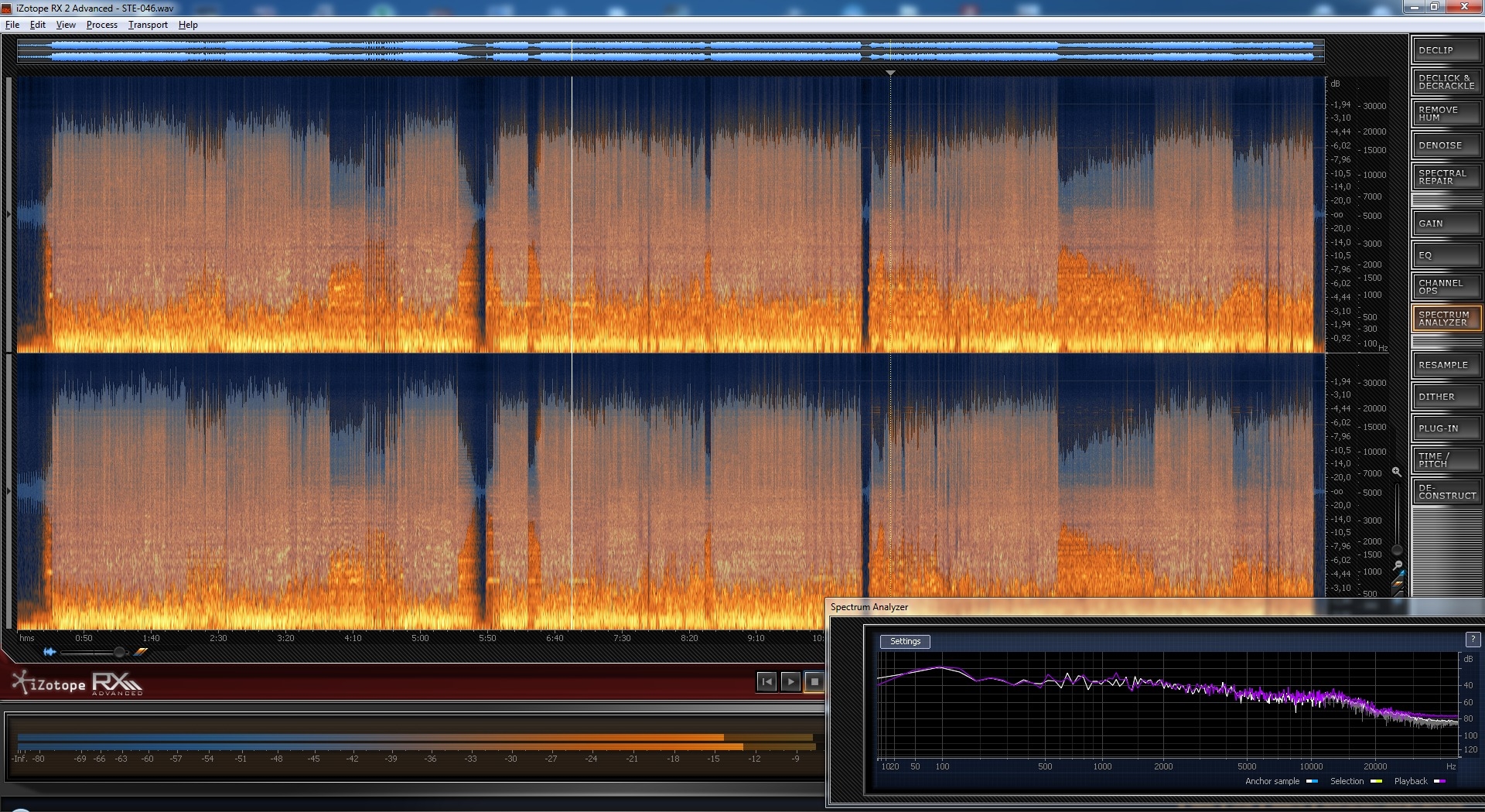The height and width of the screenshot is (812, 1485).
Task: Click the vertical frequency zoom slider handle
Action: 1397,550
